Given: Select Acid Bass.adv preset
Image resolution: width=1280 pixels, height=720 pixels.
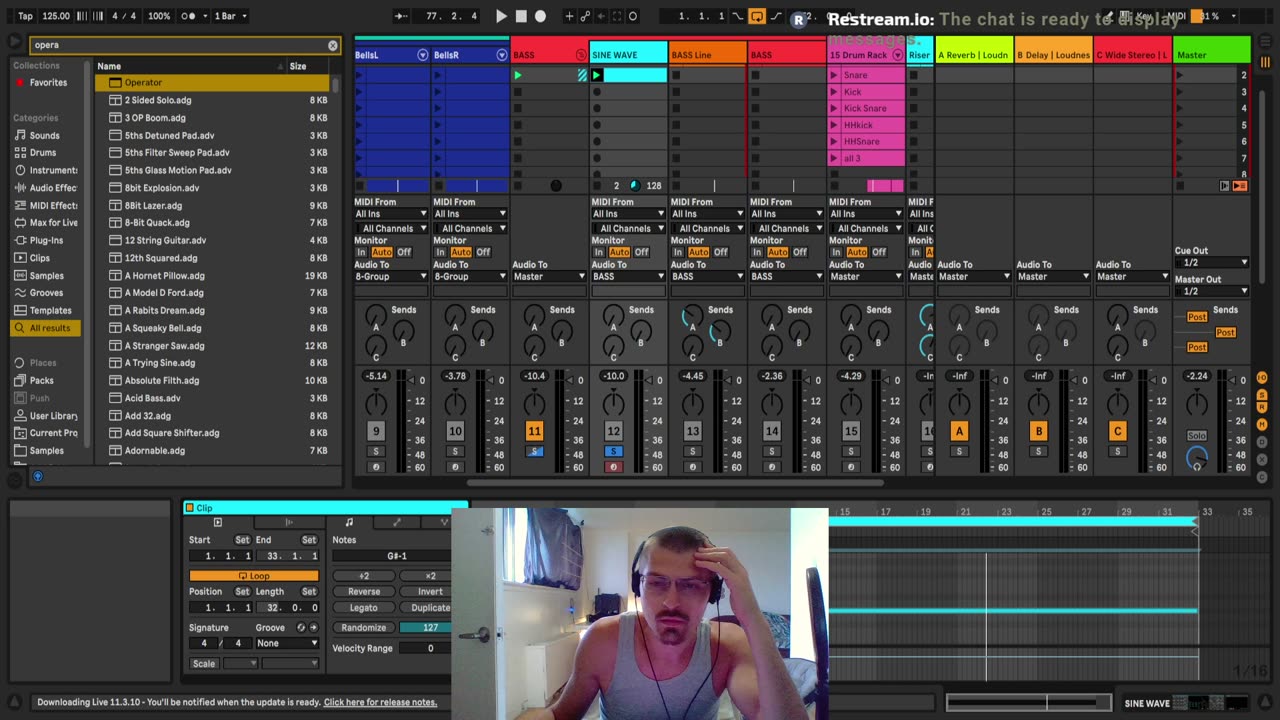Looking at the screenshot, I should click(x=212, y=398).
